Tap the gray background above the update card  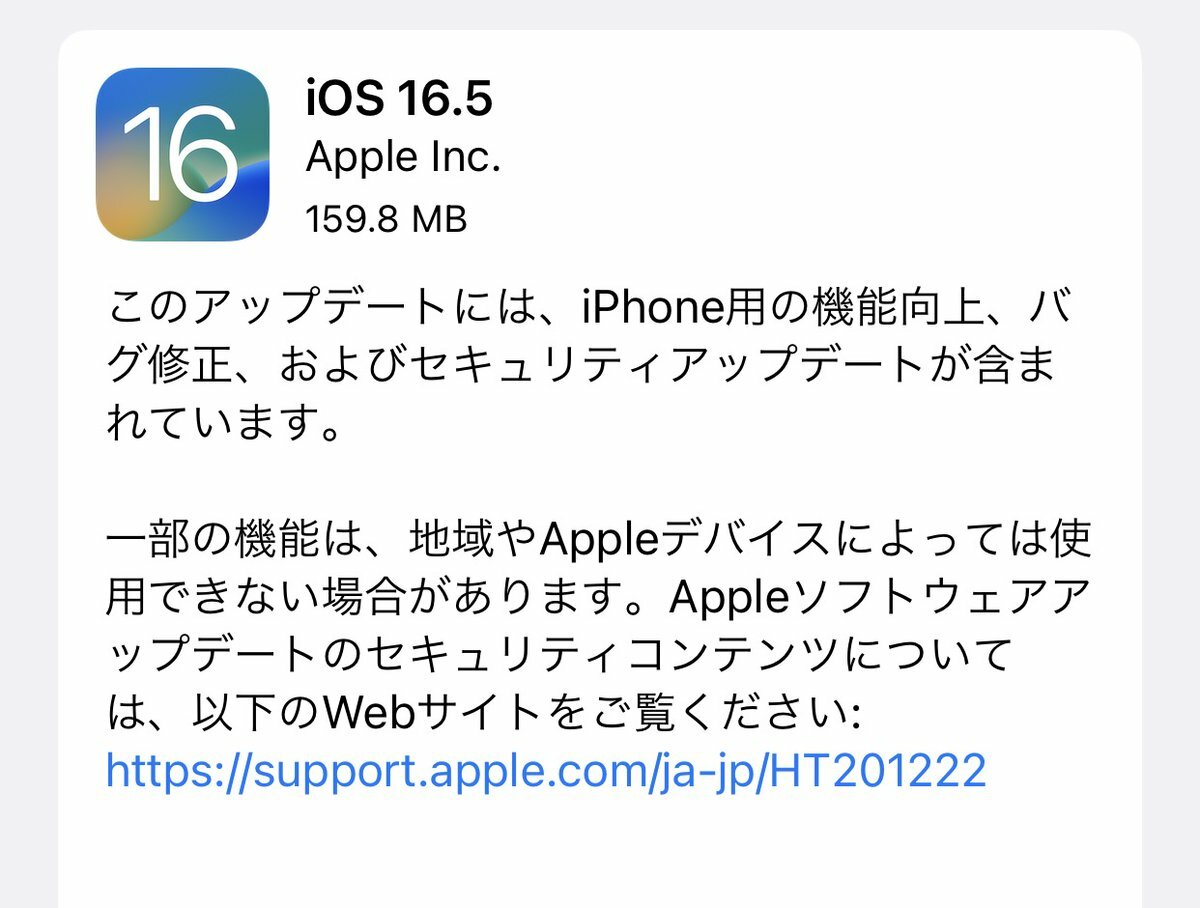(600, 13)
